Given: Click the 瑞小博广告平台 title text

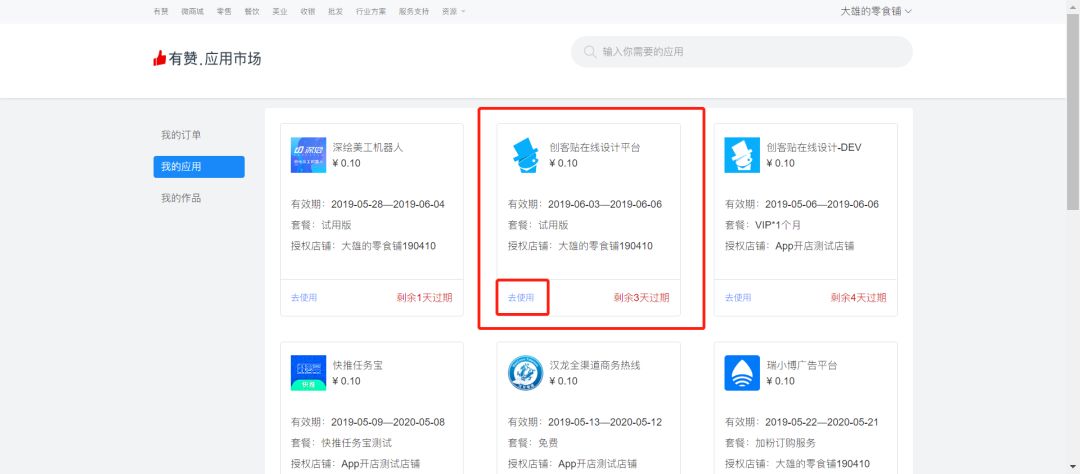Looking at the screenshot, I should coord(802,365).
